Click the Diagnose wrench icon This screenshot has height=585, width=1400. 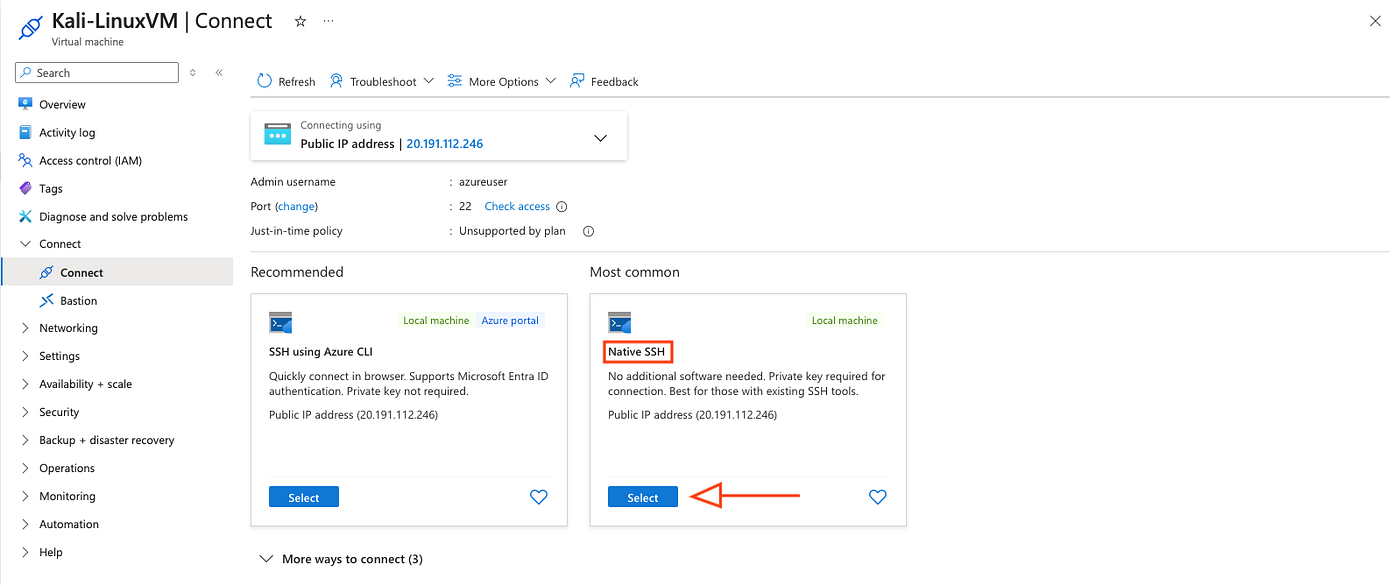coord(25,216)
